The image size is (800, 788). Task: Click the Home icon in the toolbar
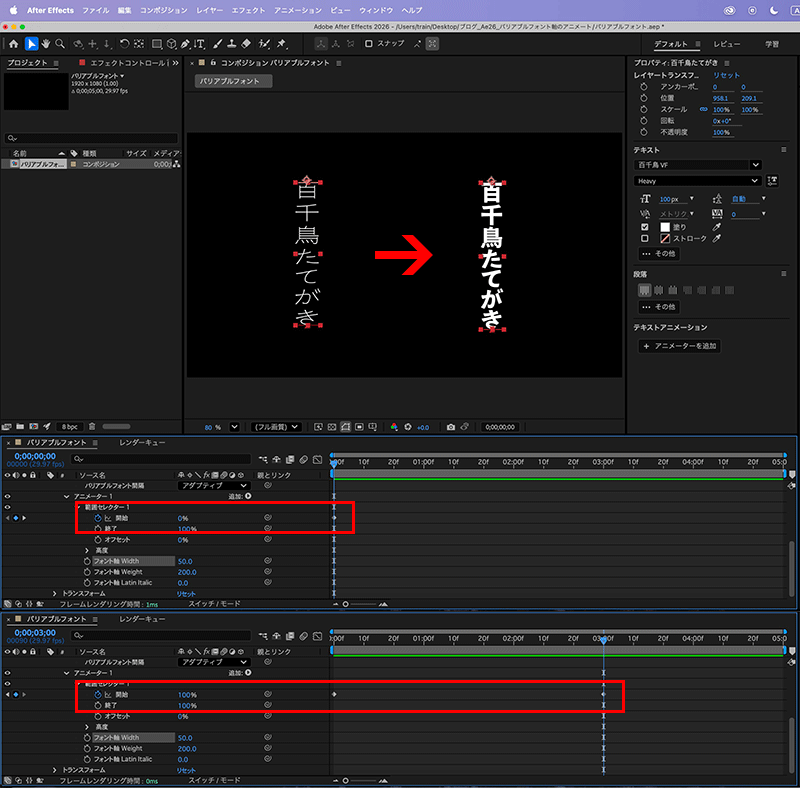(14, 44)
